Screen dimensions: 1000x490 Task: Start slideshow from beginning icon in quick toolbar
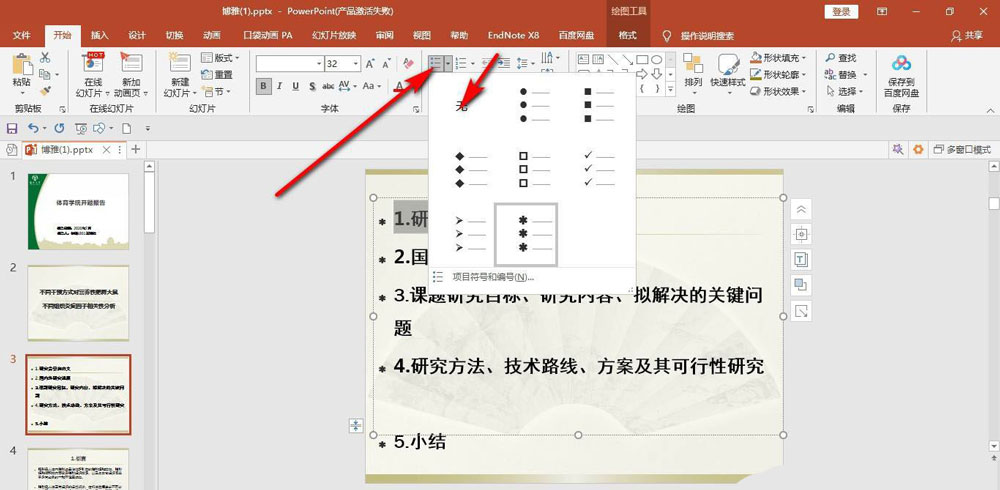click(81, 128)
